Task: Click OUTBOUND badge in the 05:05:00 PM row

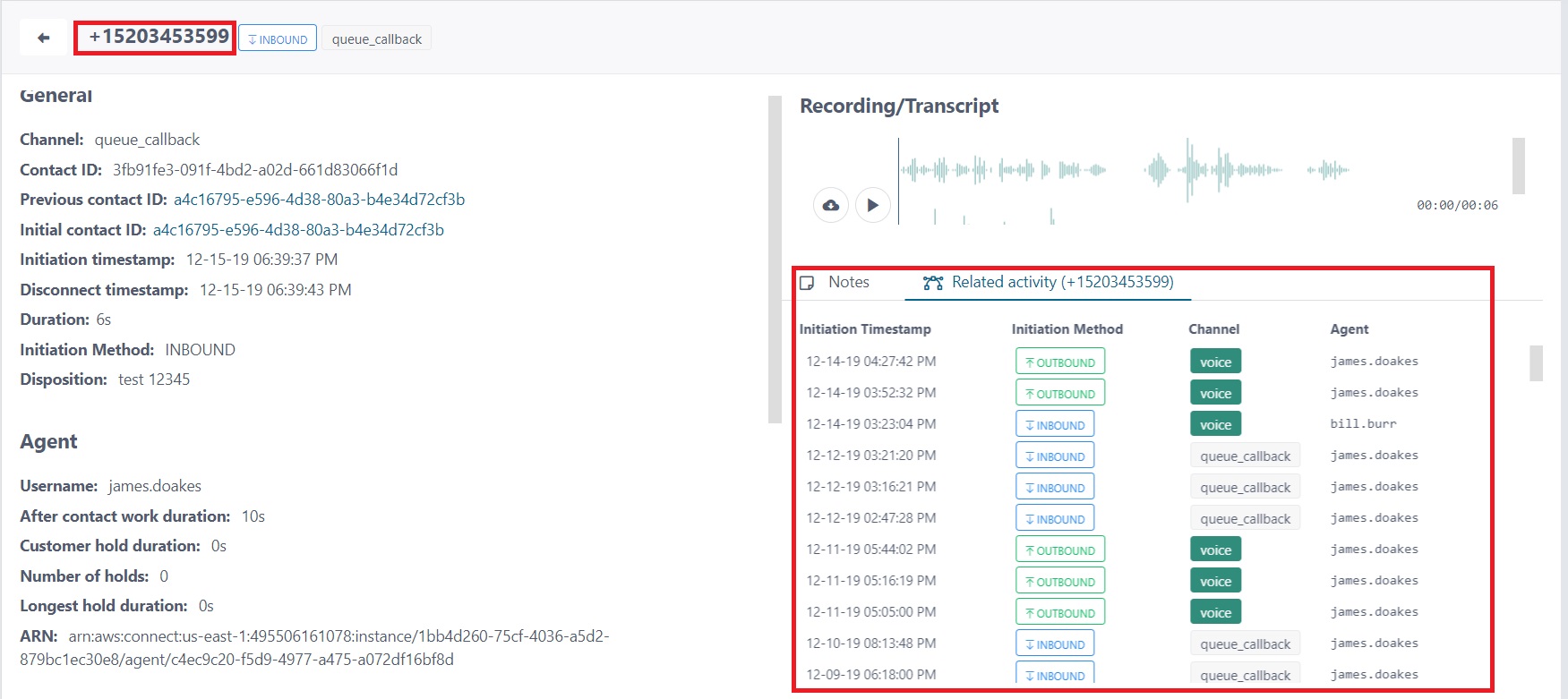Action: (x=1060, y=612)
